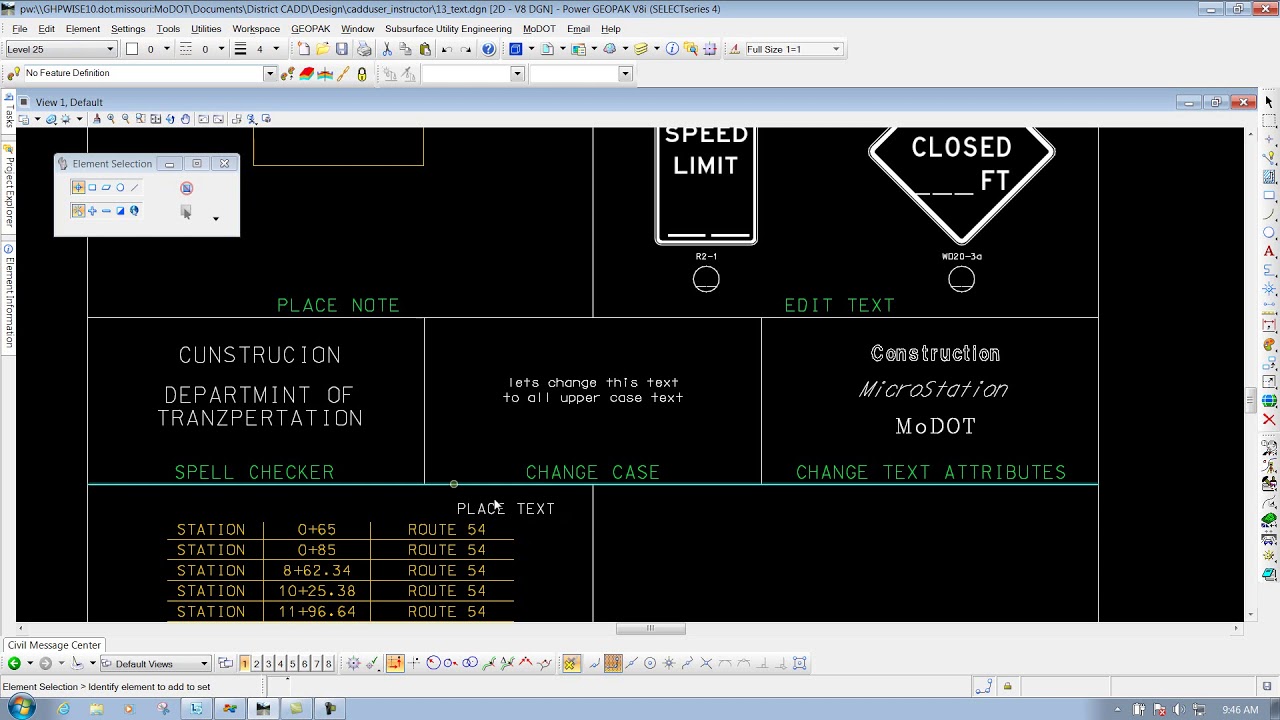This screenshot has width=1280, height=720.
Task: Select the Individual selection method in Element Selection
Action: pyautogui.click(x=78, y=187)
